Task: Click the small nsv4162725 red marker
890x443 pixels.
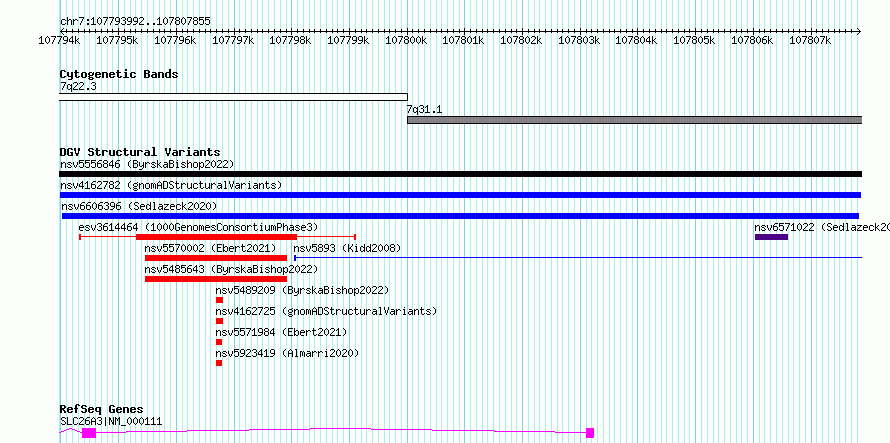Action: pyautogui.click(x=219, y=321)
